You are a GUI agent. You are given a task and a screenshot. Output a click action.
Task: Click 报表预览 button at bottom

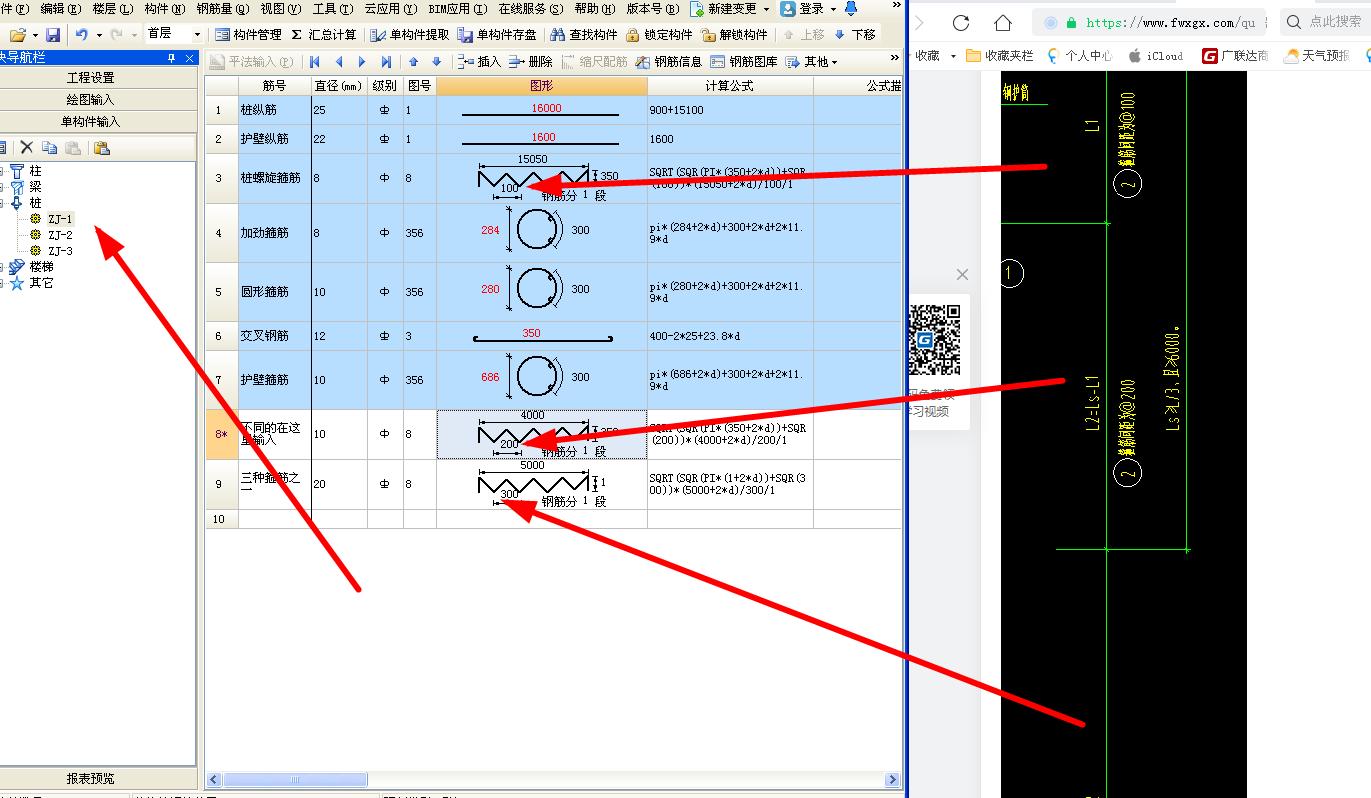coord(91,778)
